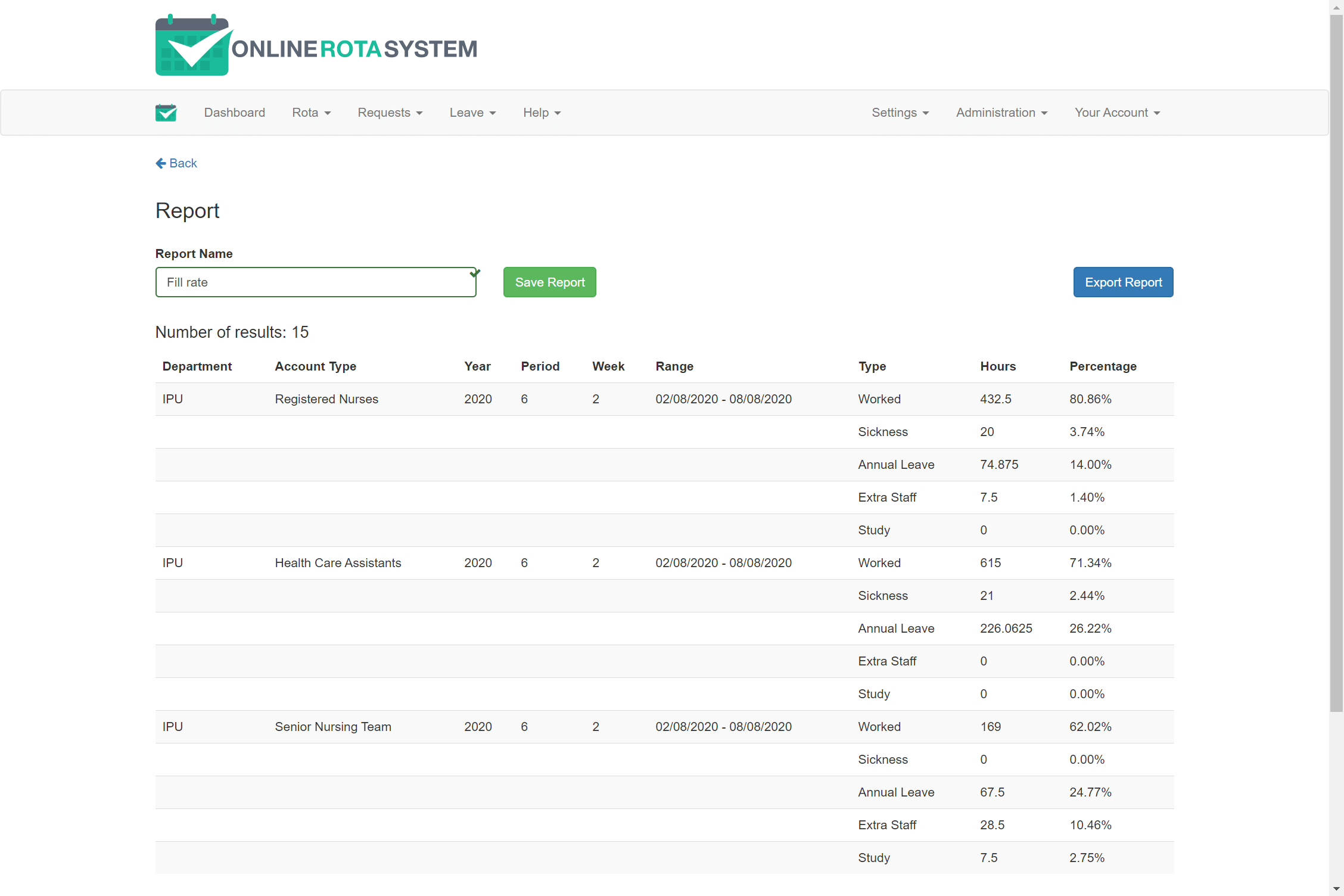Select the Health Care Assistants cell
This screenshot has width=1344, height=896.
[338, 563]
